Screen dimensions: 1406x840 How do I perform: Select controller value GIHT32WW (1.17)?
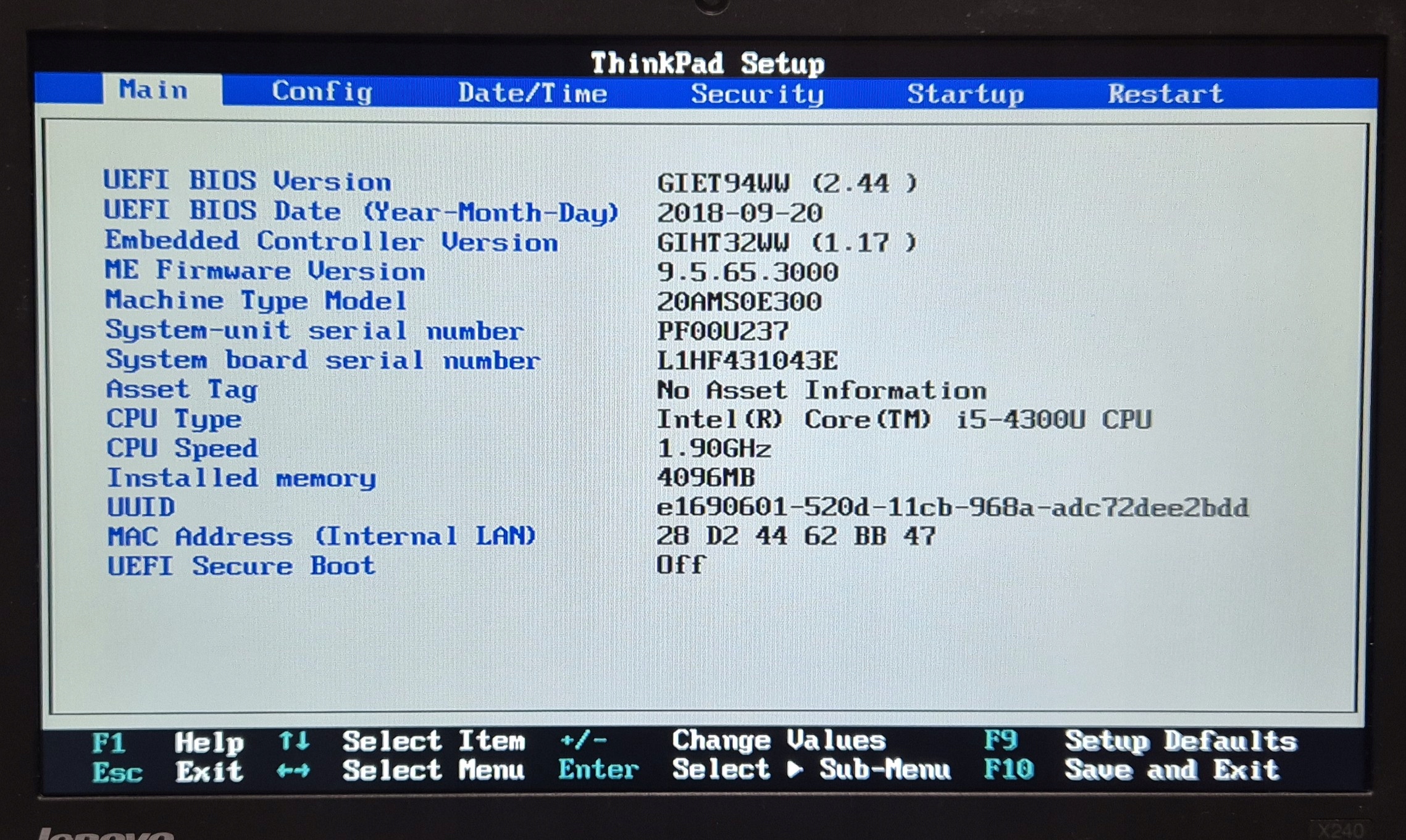[x=787, y=243]
